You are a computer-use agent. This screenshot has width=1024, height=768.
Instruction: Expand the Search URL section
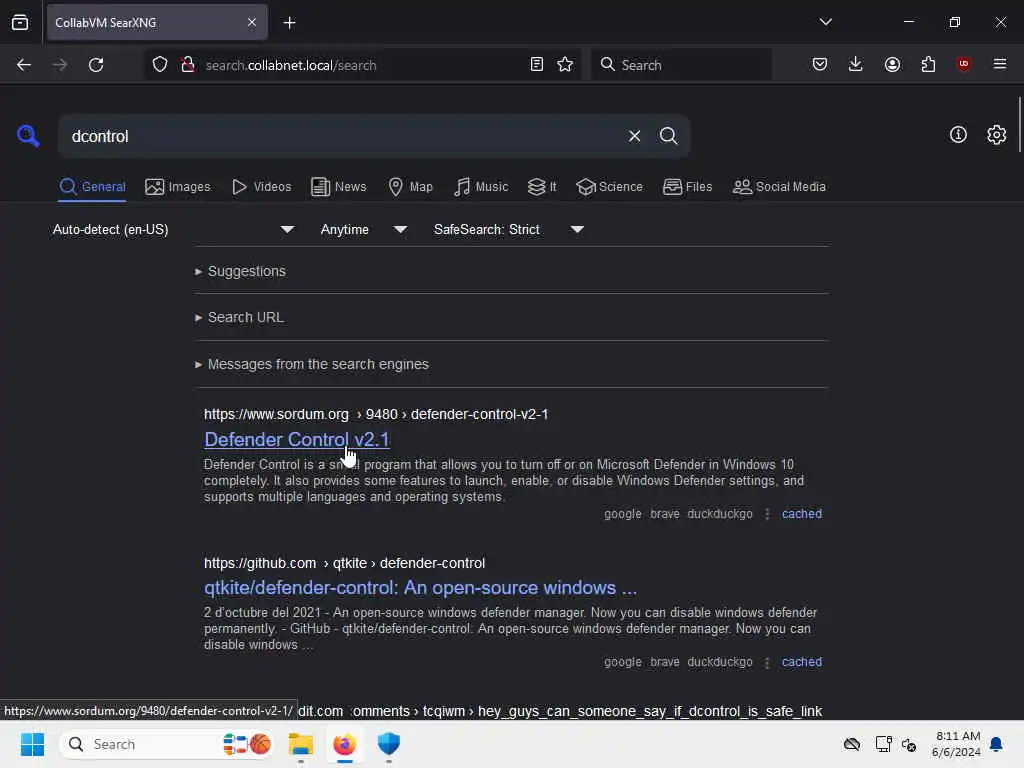coord(239,317)
